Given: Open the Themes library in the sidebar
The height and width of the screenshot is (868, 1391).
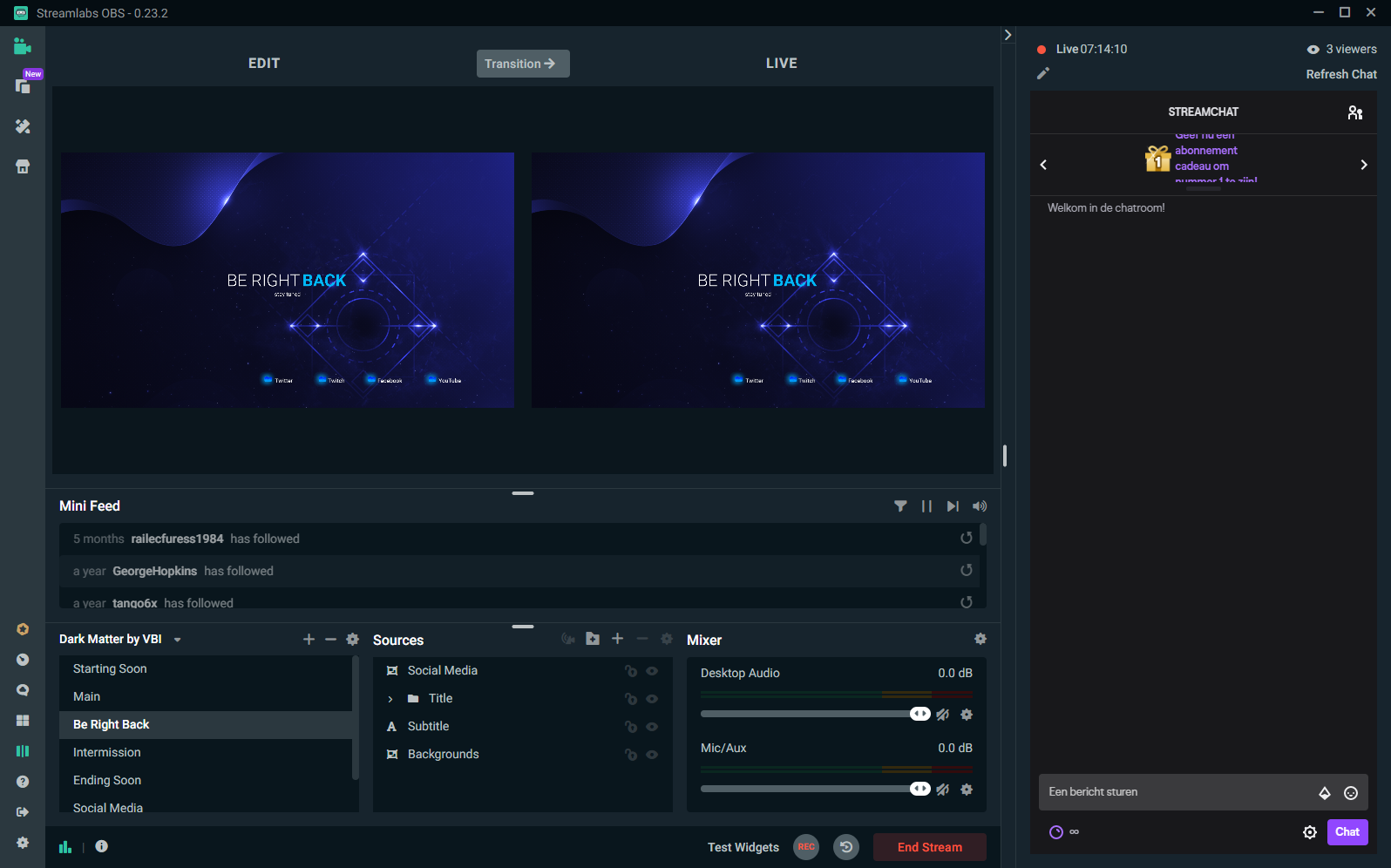Looking at the screenshot, I should tap(23, 126).
